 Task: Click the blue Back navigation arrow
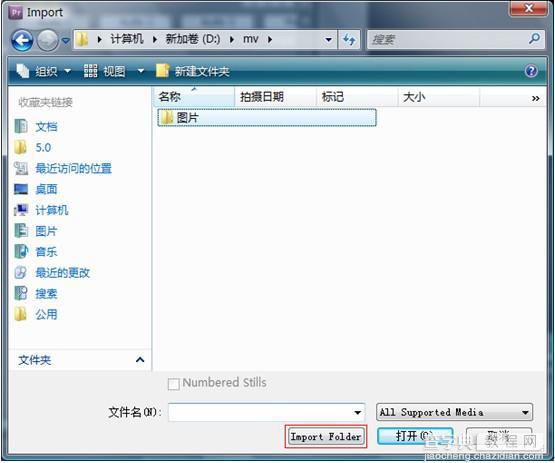tap(22, 40)
